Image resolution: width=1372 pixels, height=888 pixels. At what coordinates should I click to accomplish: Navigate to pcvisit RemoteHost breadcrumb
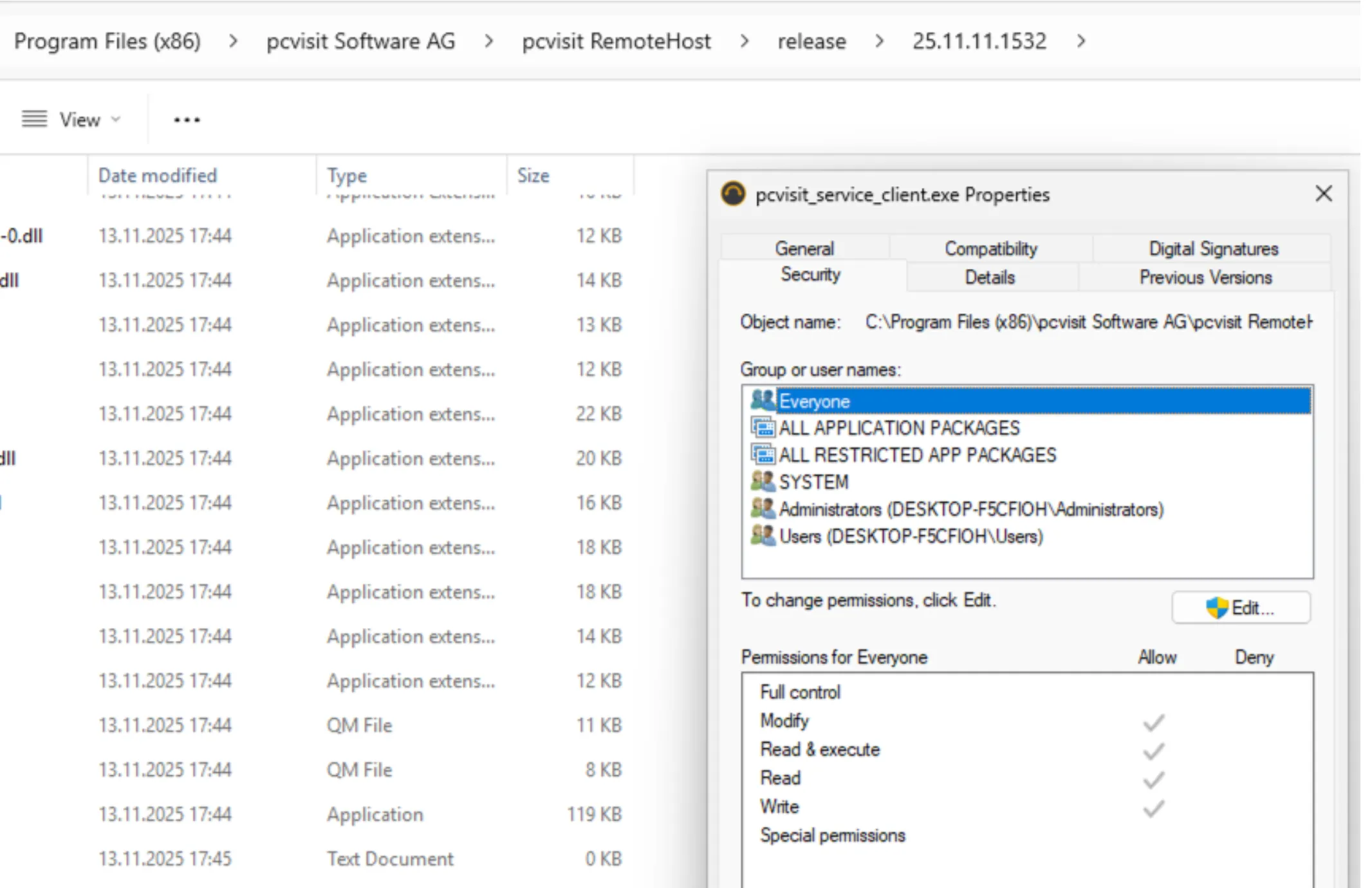pos(616,41)
